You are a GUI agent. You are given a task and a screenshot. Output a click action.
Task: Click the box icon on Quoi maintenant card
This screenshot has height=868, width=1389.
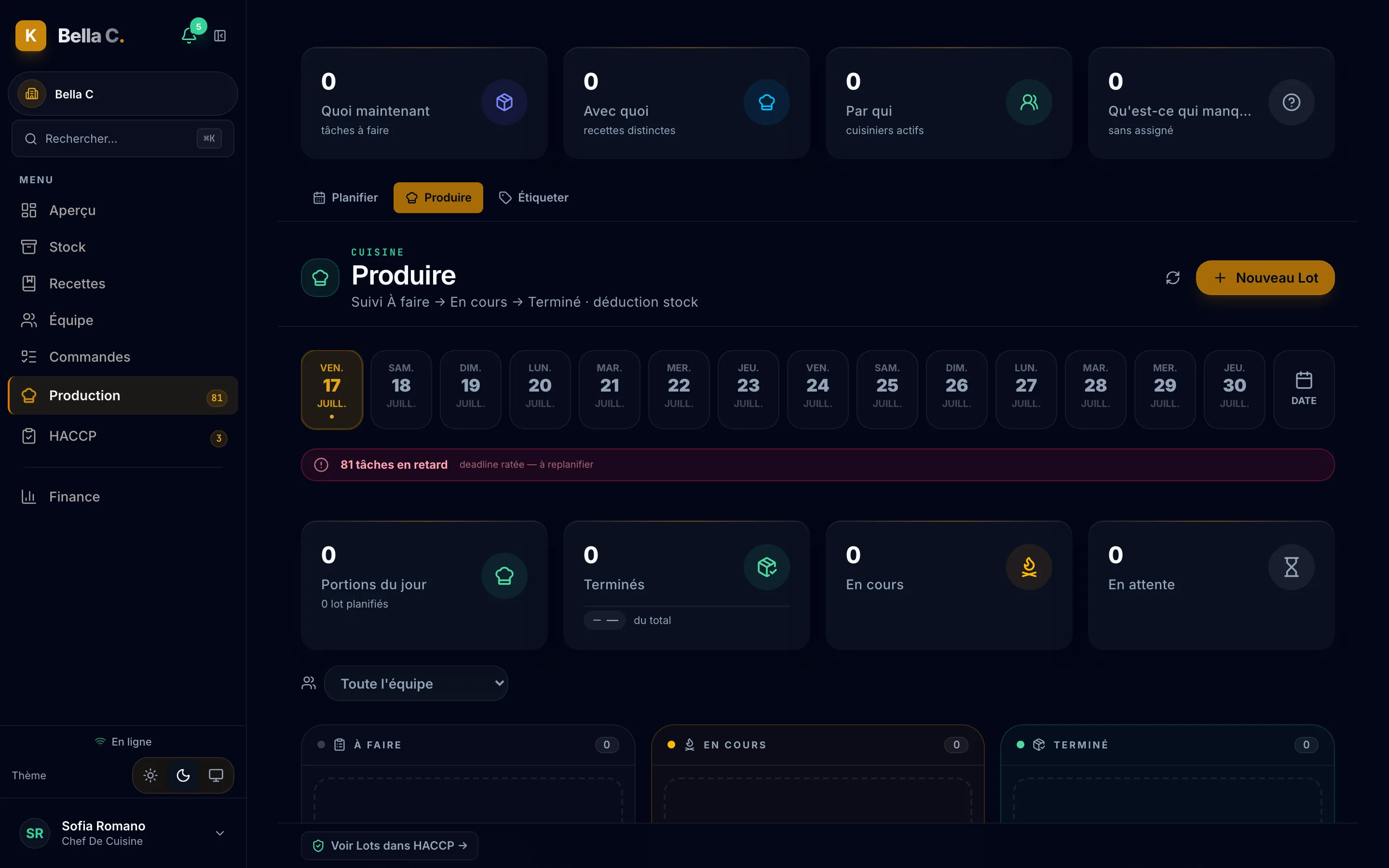504,102
